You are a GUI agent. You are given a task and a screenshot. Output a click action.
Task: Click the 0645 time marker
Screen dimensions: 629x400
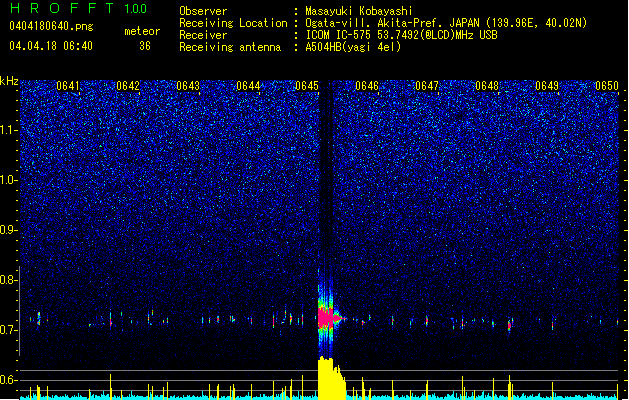tap(307, 86)
